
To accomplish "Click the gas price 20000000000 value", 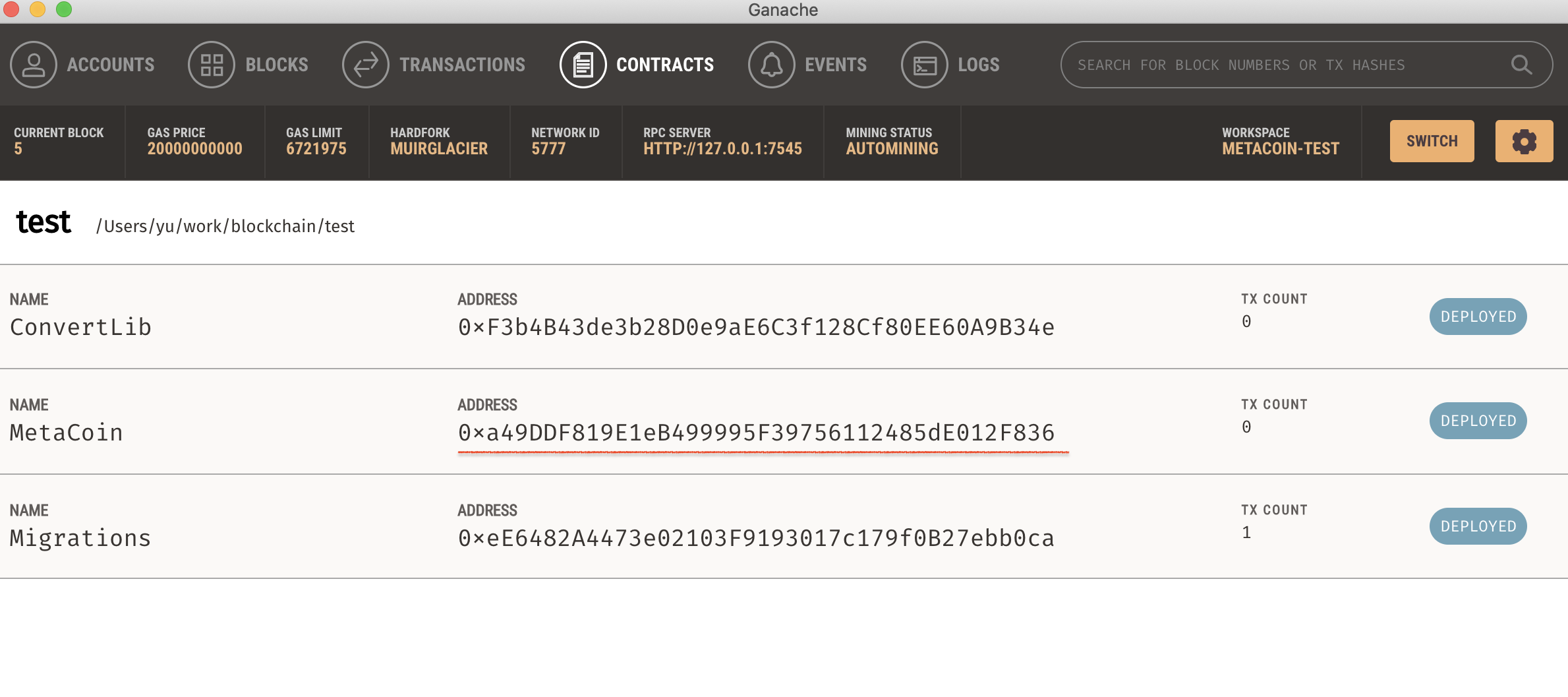I will 195,149.
